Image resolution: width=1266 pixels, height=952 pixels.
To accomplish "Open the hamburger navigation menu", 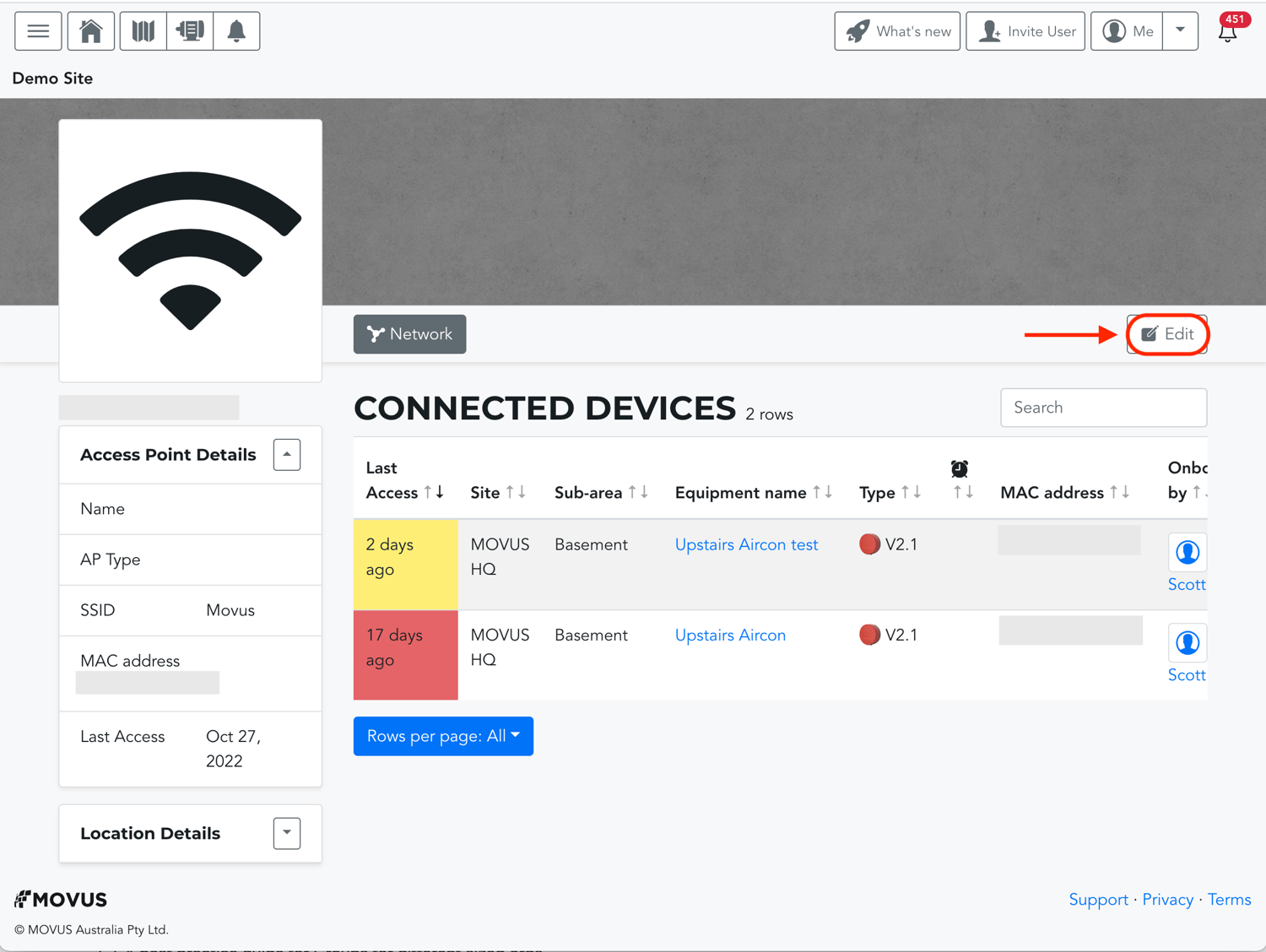I will tap(38, 30).
